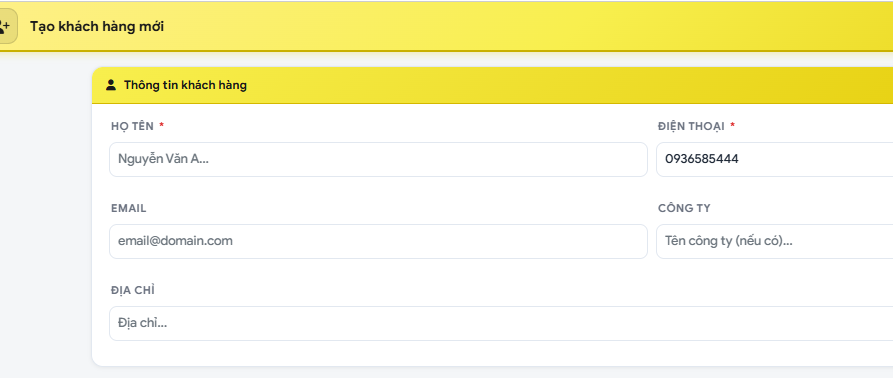The width and height of the screenshot is (893, 378).
Task: Click the ĐIỆN THOẠI field label
Action: [x=691, y=126]
